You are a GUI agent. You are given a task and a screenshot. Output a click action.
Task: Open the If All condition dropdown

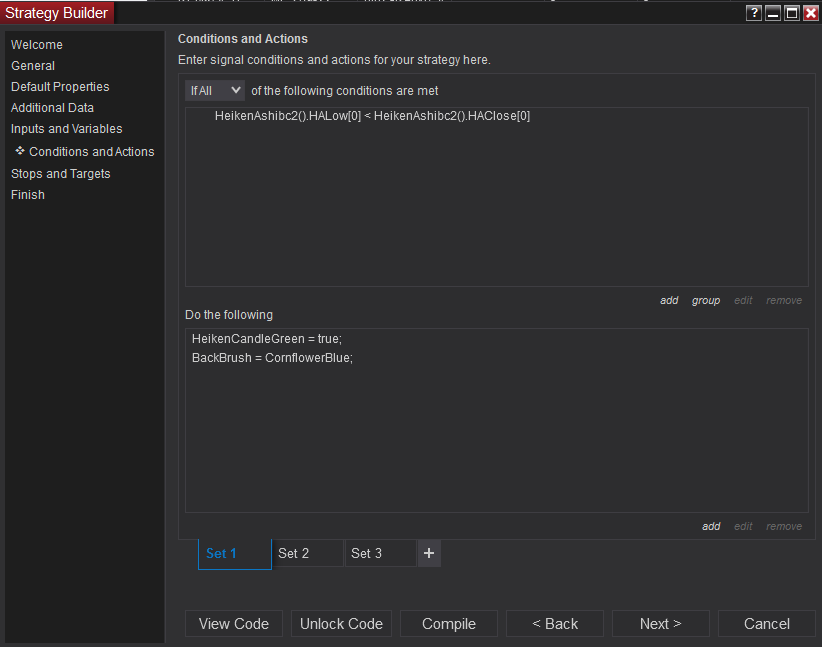pyautogui.click(x=215, y=91)
